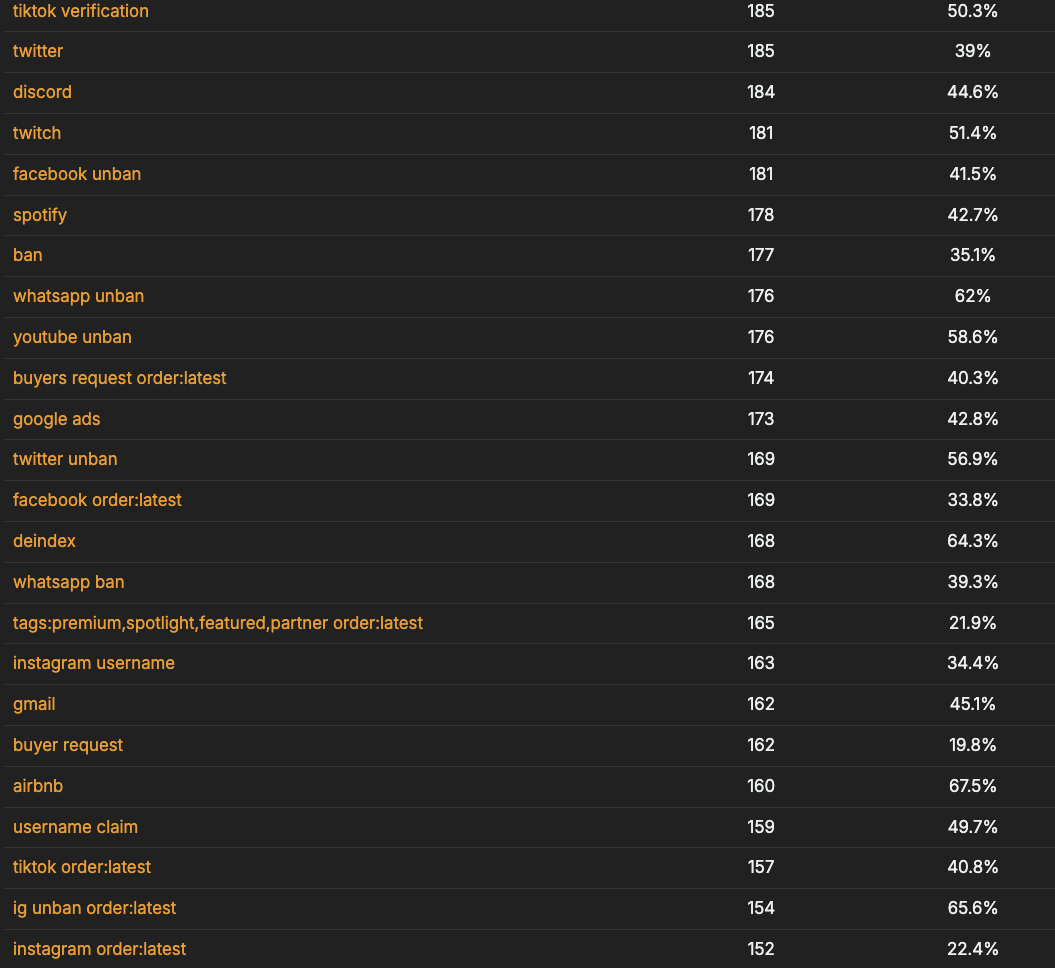The image size is (1055, 968).
Task: Select the "instagram order:latest" search term
Action: (99, 949)
